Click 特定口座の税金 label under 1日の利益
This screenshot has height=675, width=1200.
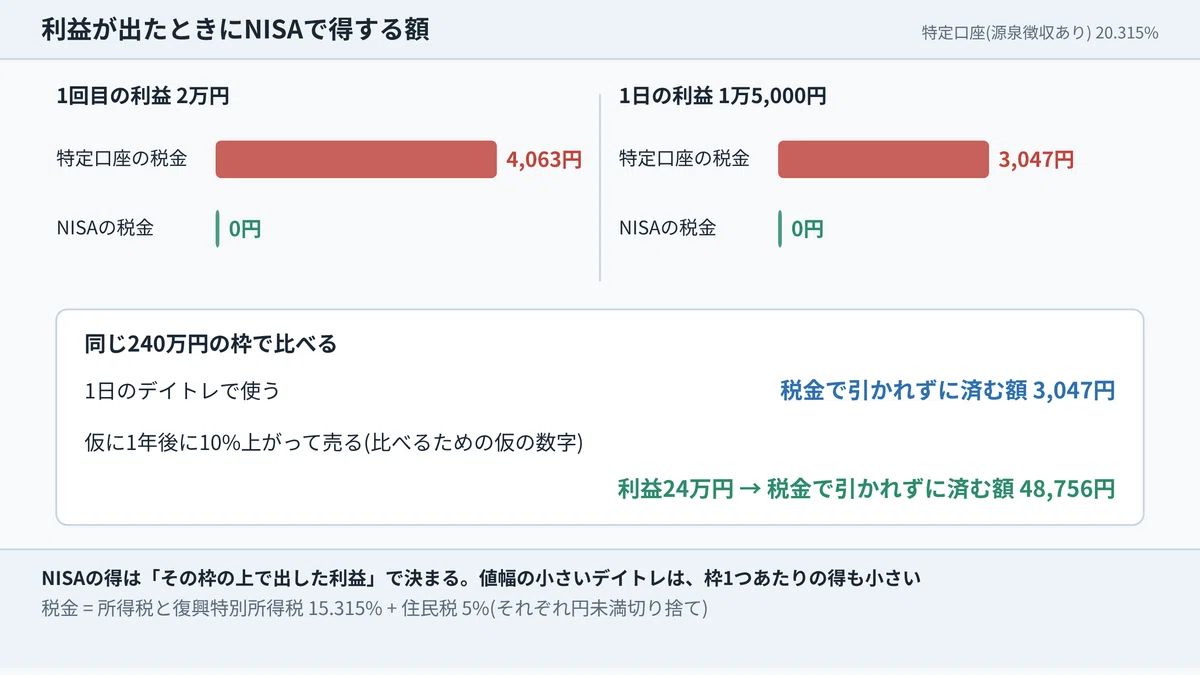click(684, 158)
